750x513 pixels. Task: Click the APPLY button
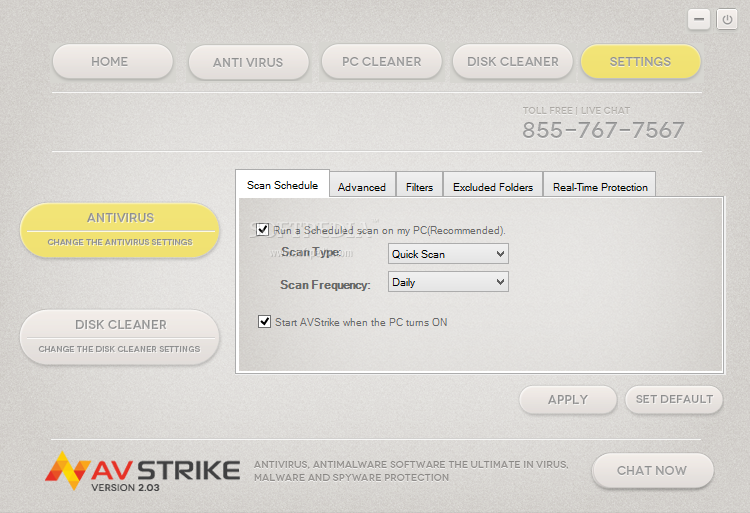568,400
